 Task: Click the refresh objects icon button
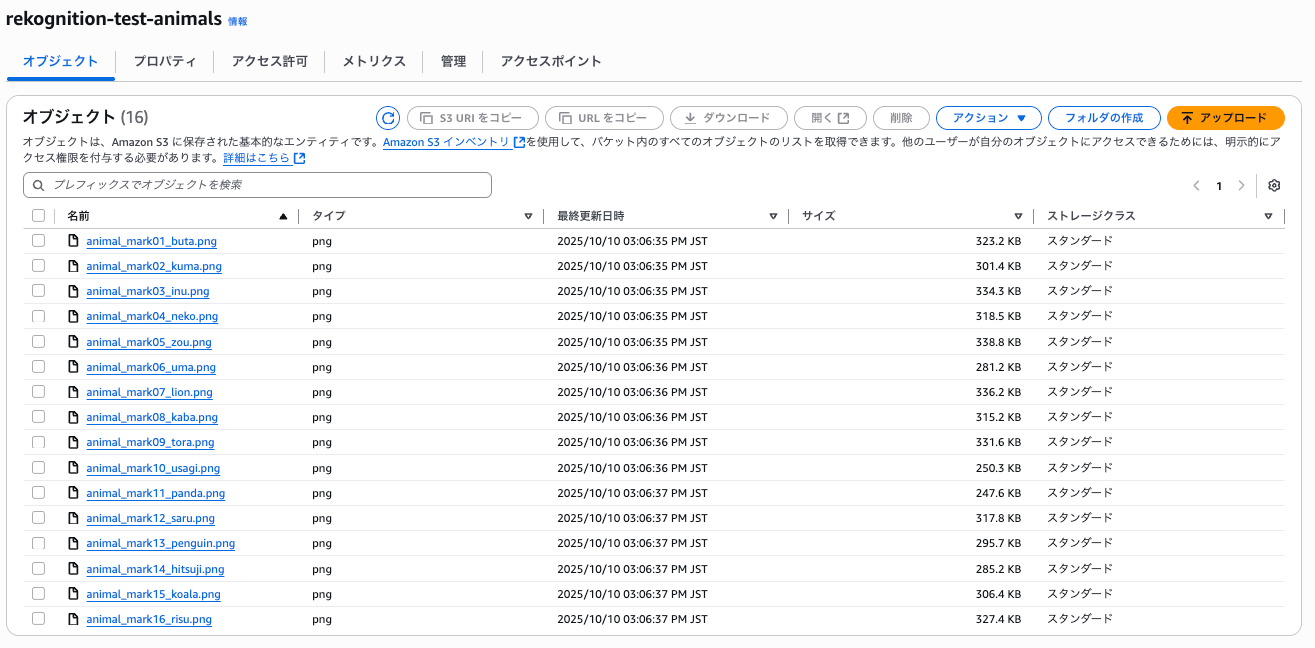[388, 118]
